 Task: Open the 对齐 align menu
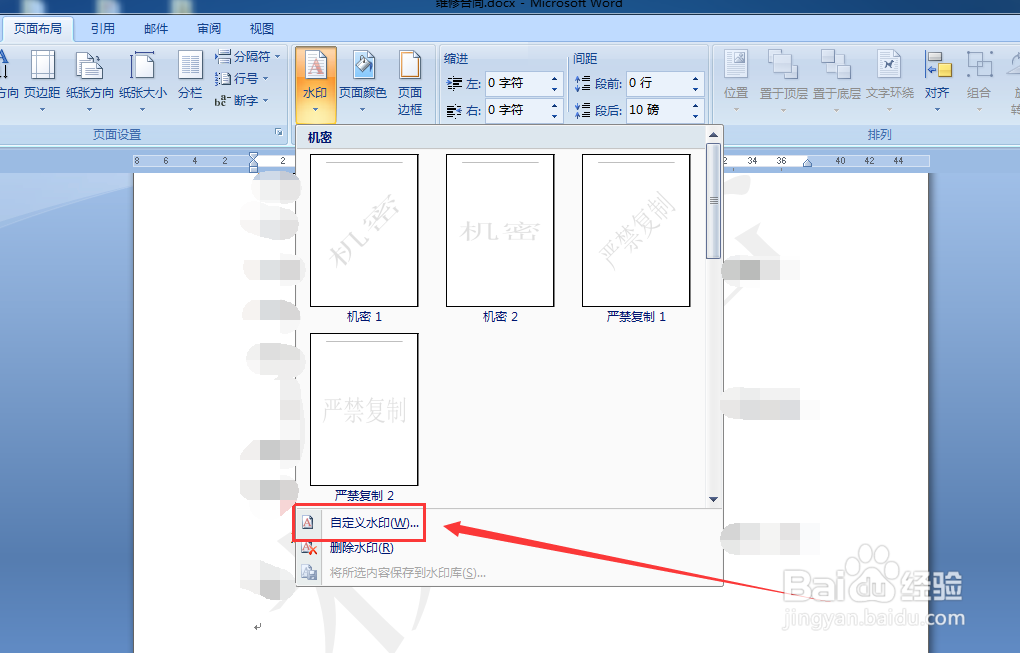(937, 83)
